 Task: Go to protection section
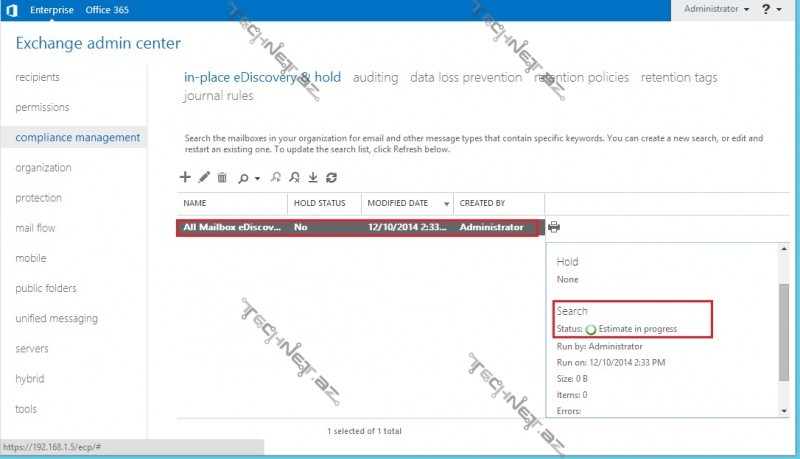pos(38,197)
